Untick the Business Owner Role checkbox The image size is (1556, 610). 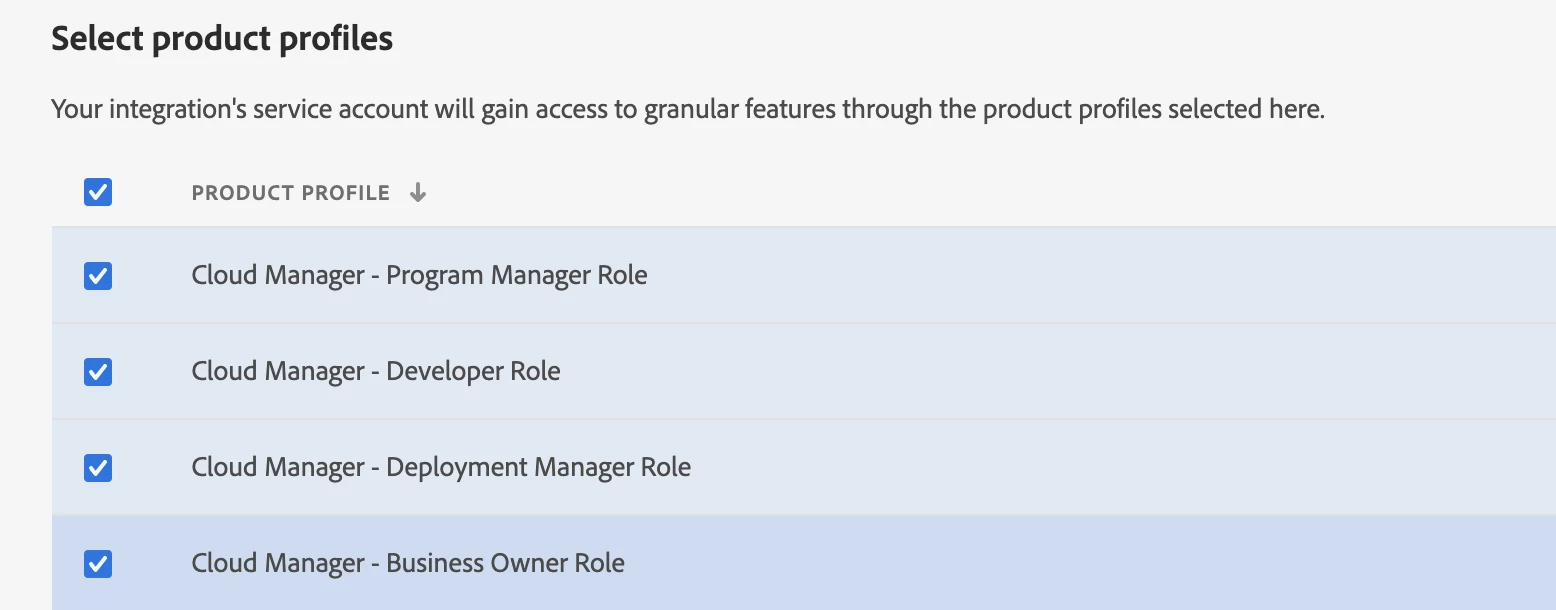pyautogui.click(x=98, y=564)
